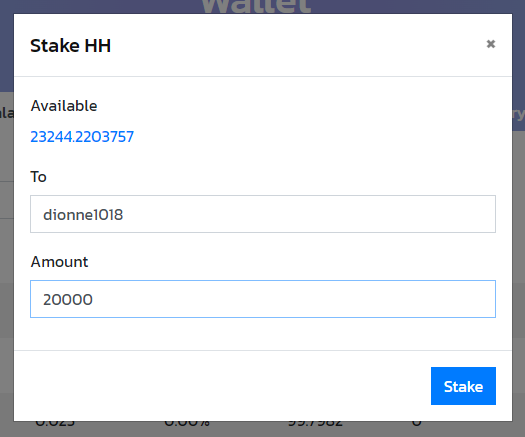Click the dimmed 0.025 value below the dialog
525x437 pixels.
(x=55, y=424)
